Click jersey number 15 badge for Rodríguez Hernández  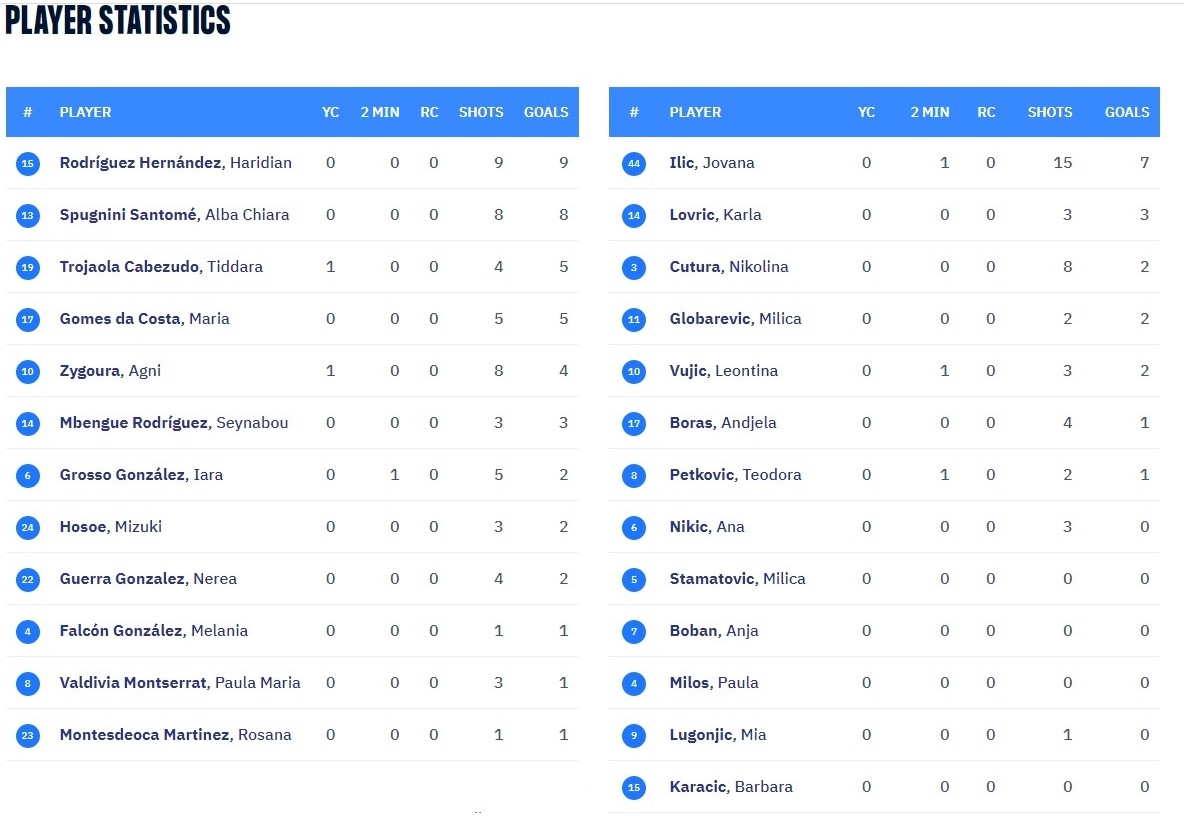point(28,163)
